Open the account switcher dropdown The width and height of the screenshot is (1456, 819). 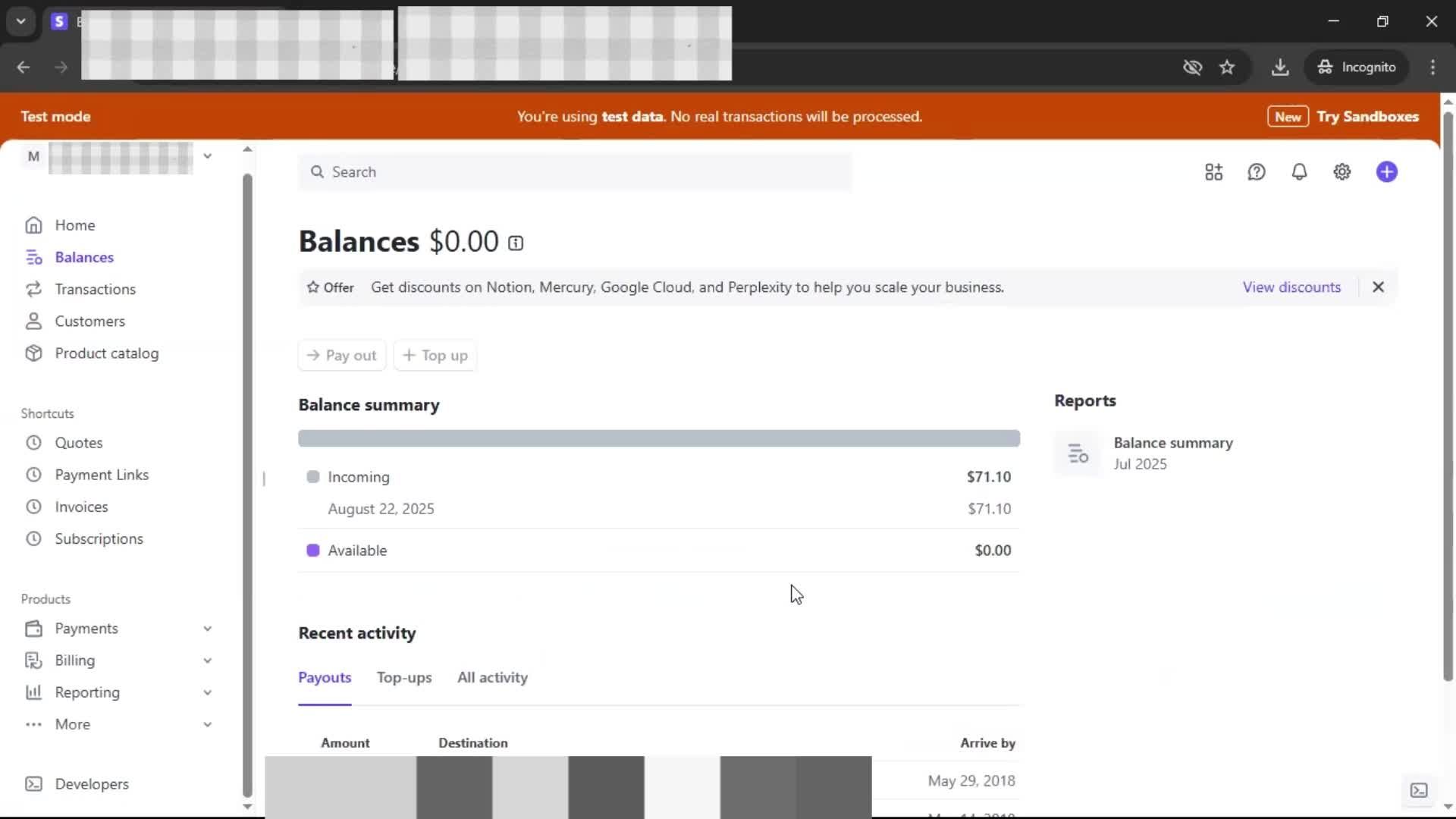pos(207,156)
